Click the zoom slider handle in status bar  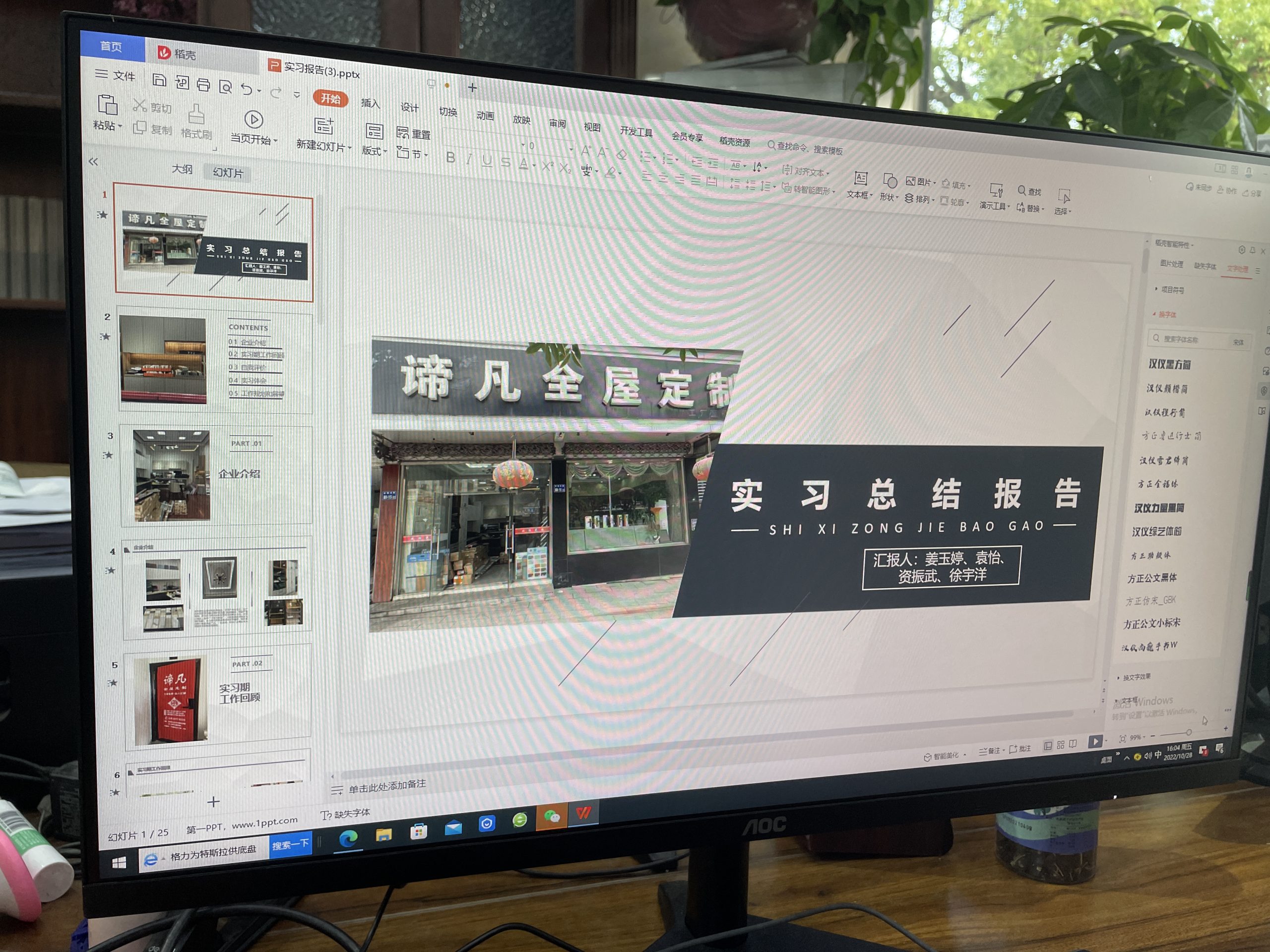(1189, 732)
